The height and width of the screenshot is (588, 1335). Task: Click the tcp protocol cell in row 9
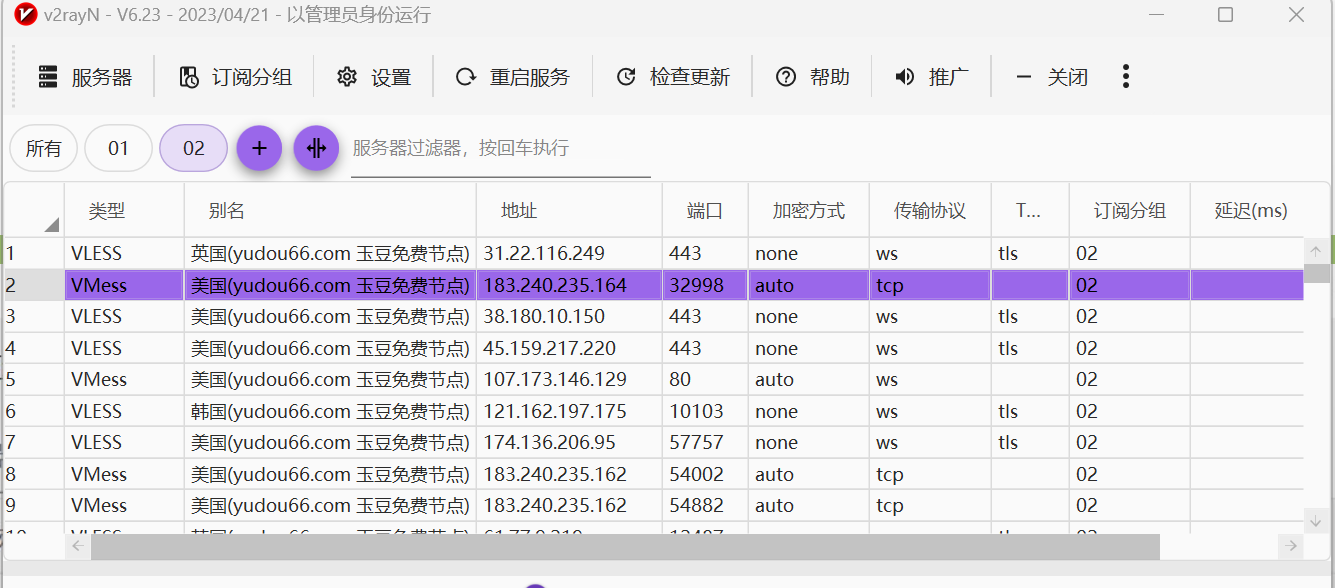pyautogui.click(x=930, y=506)
